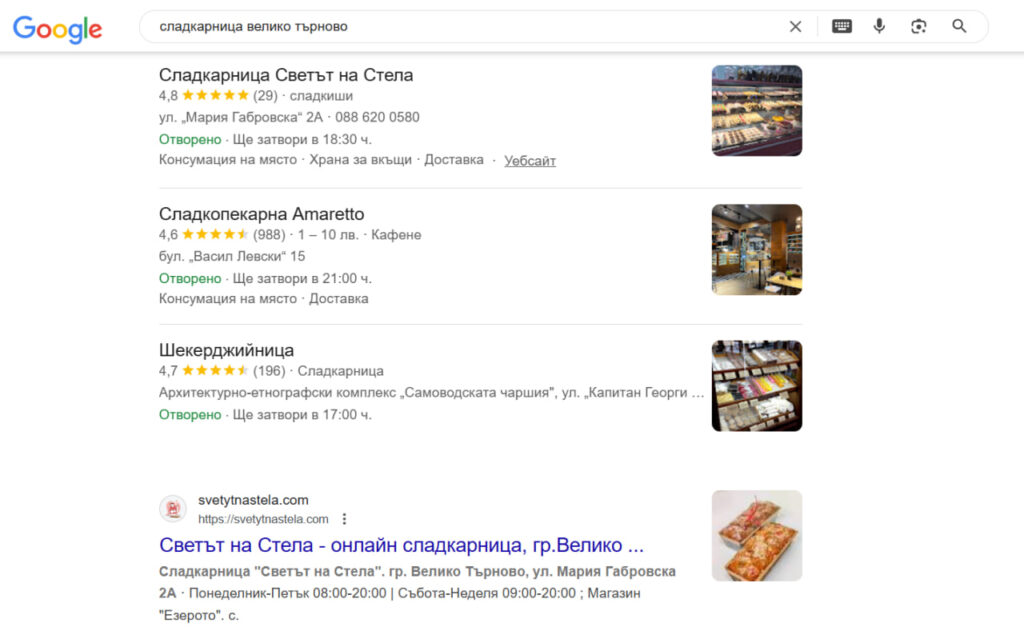
Task: Clear the search query with X icon
Action: tap(795, 27)
